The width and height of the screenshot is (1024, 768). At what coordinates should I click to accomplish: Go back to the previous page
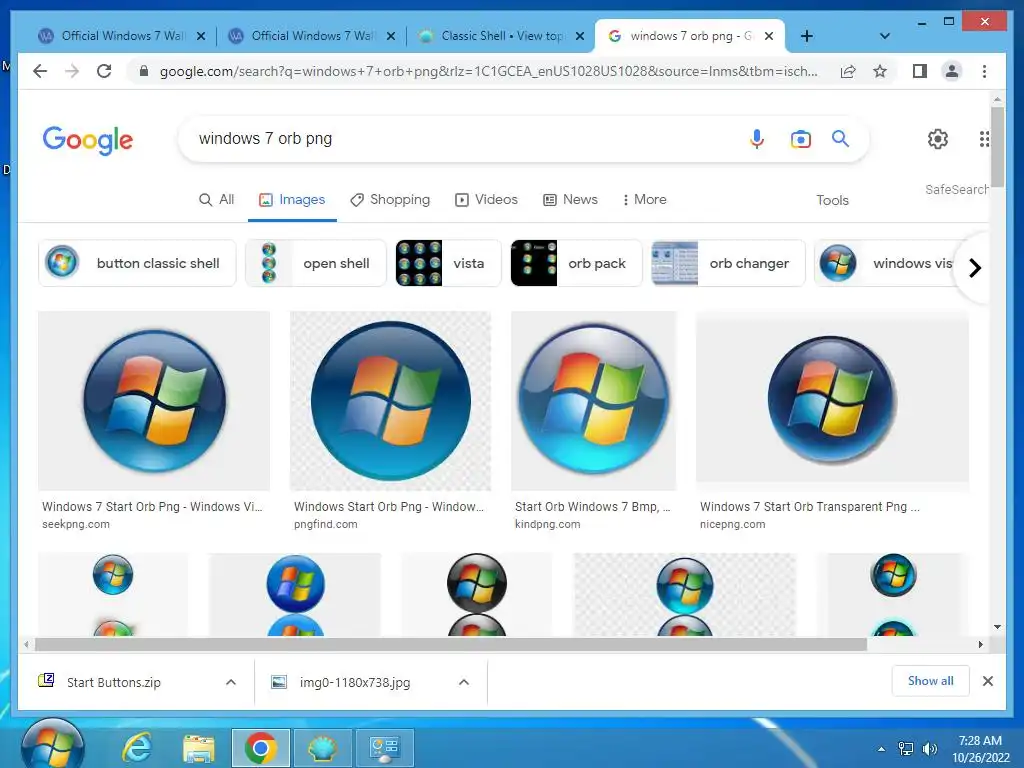(40, 71)
